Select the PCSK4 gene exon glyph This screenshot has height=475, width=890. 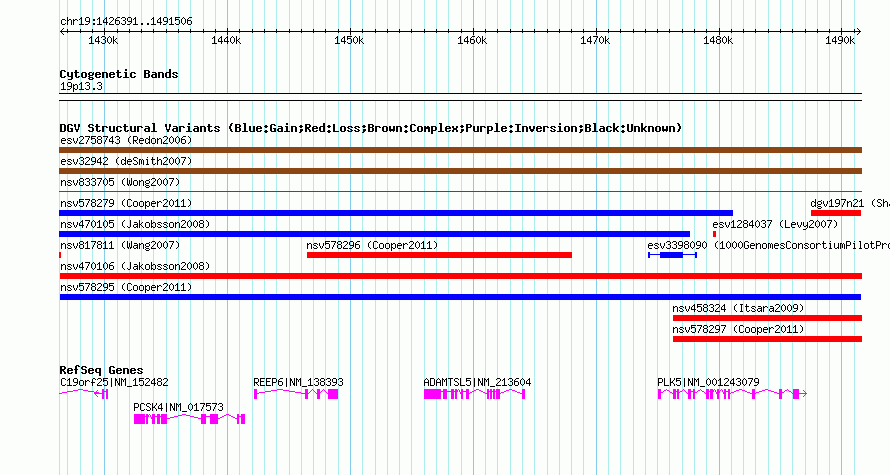(x=190, y=419)
